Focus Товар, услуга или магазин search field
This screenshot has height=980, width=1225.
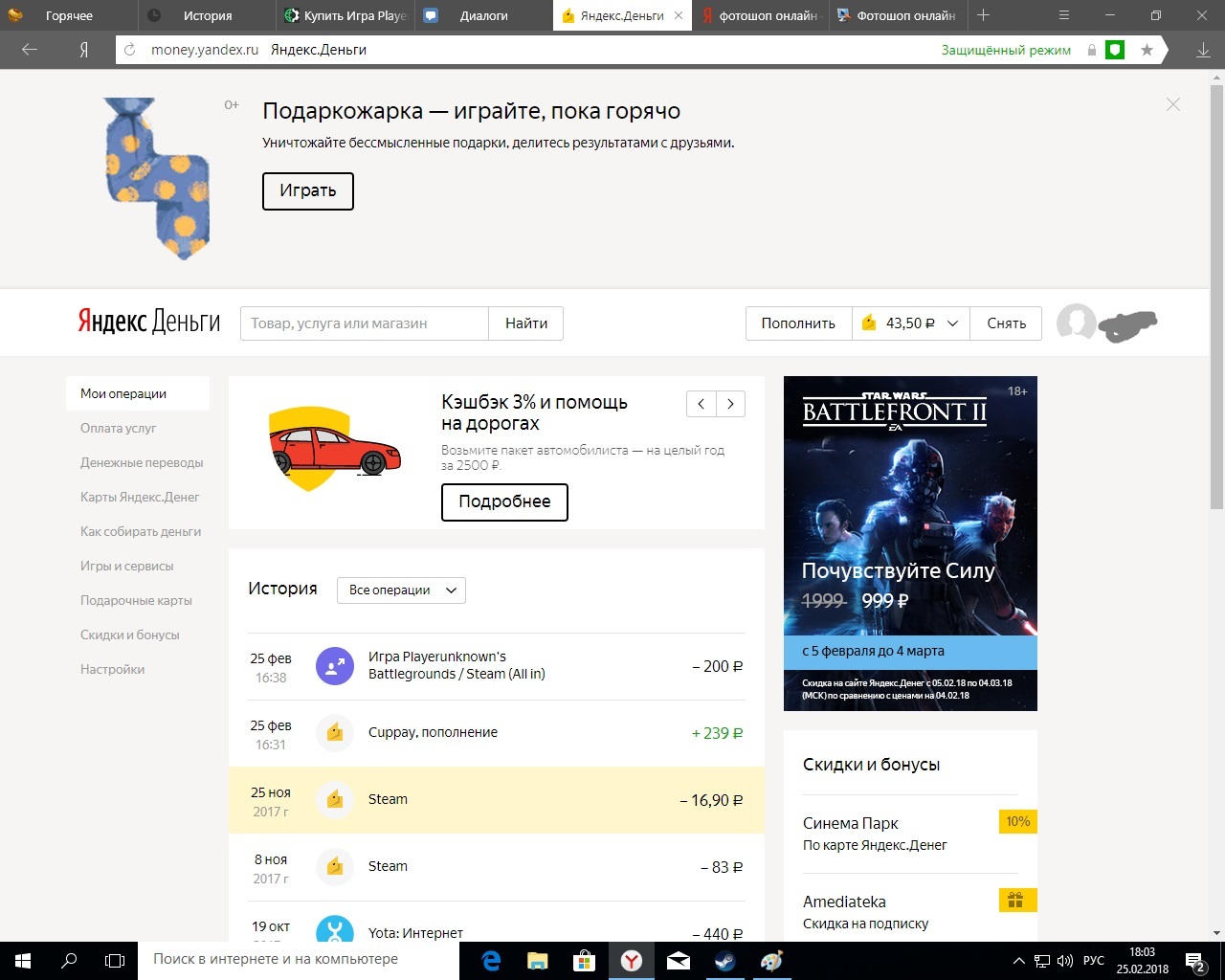(x=365, y=323)
